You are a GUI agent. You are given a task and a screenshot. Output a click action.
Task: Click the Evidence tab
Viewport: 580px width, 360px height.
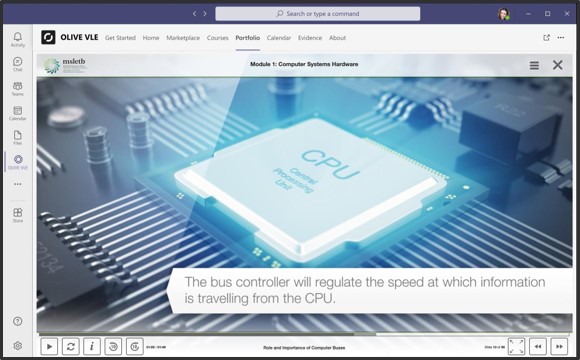pyautogui.click(x=310, y=38)
